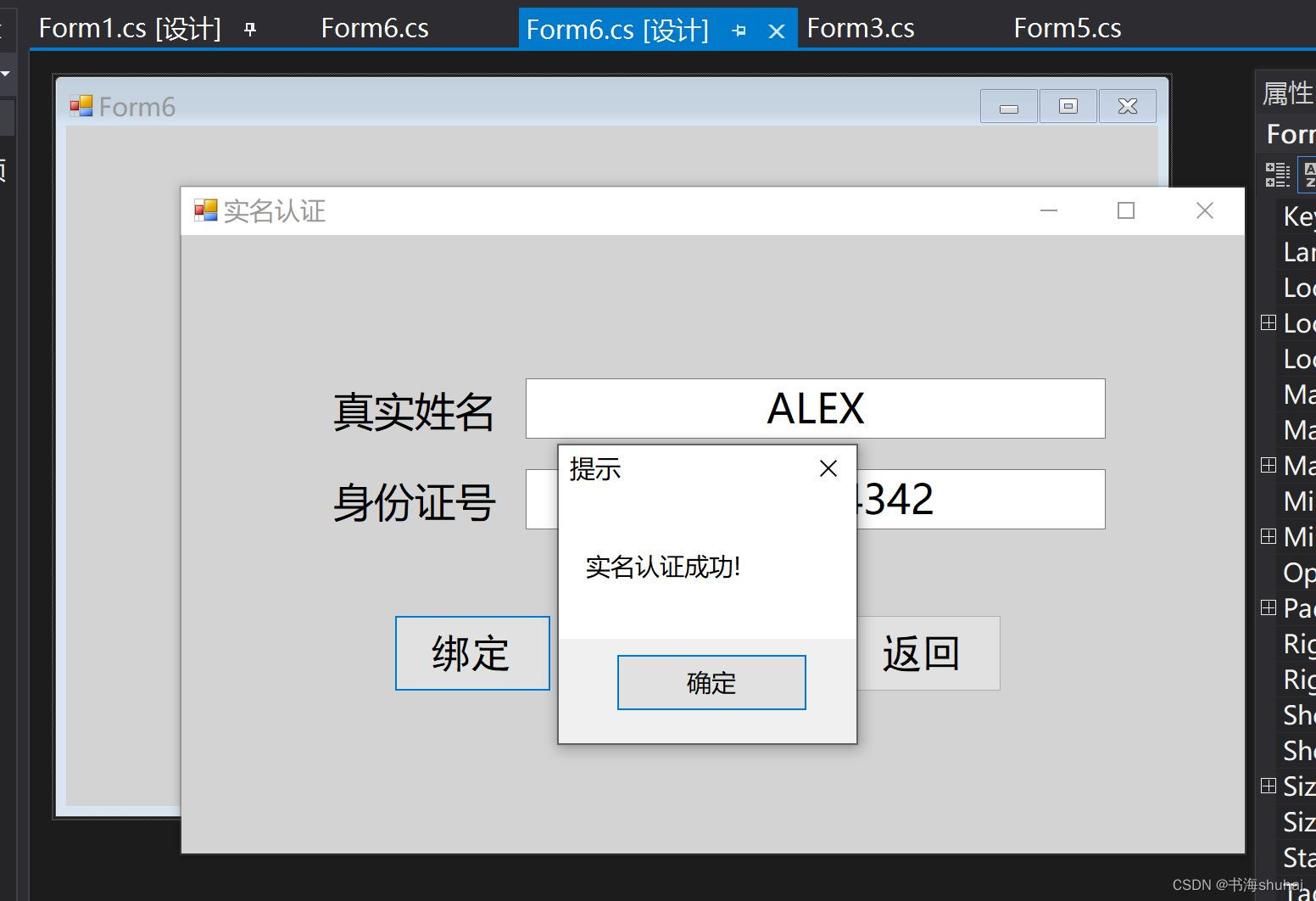Close the 提示 message box with its X
Image resolution: width=1316 pixels, height=901 pixels.
(x=828, y=468)
